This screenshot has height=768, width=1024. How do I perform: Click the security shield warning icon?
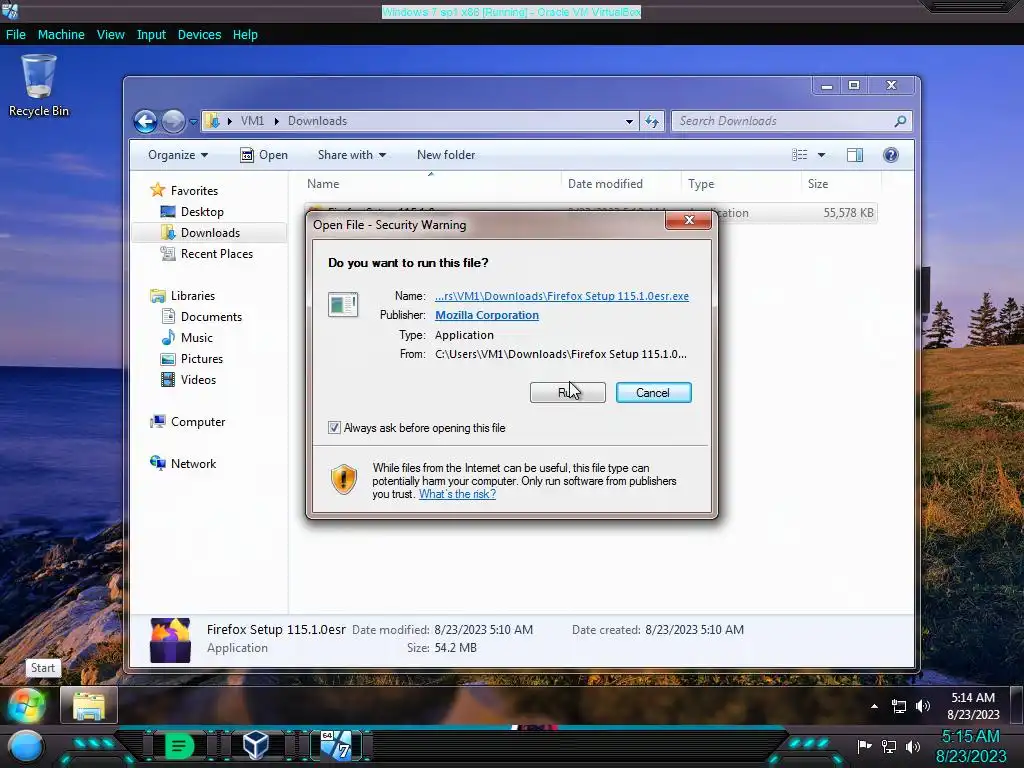point(344,479)
